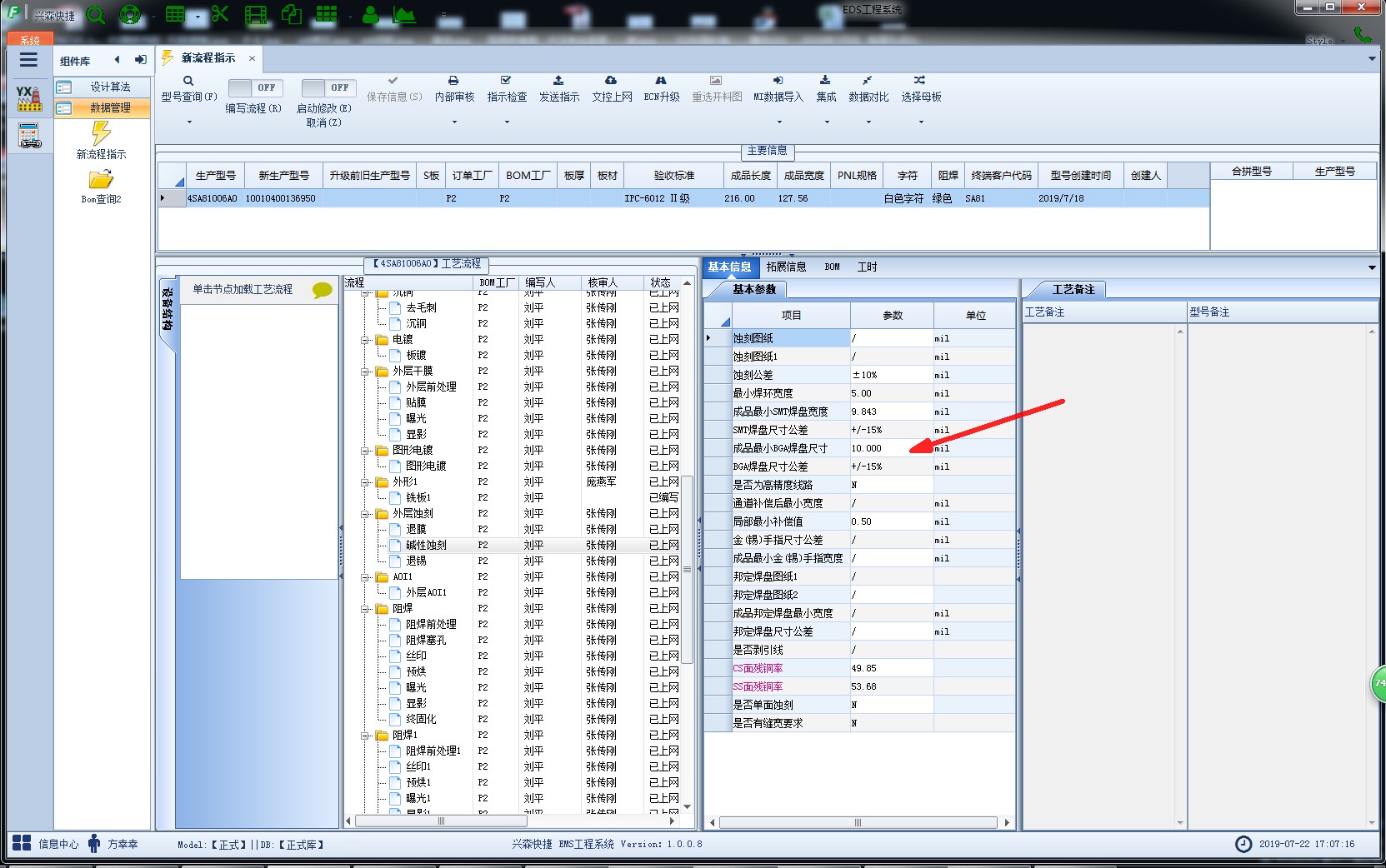Toggle the 编写流程(R) OFF switch
Screen dimensions: 1386x868
pyautogui.click(x=255, y=87)
